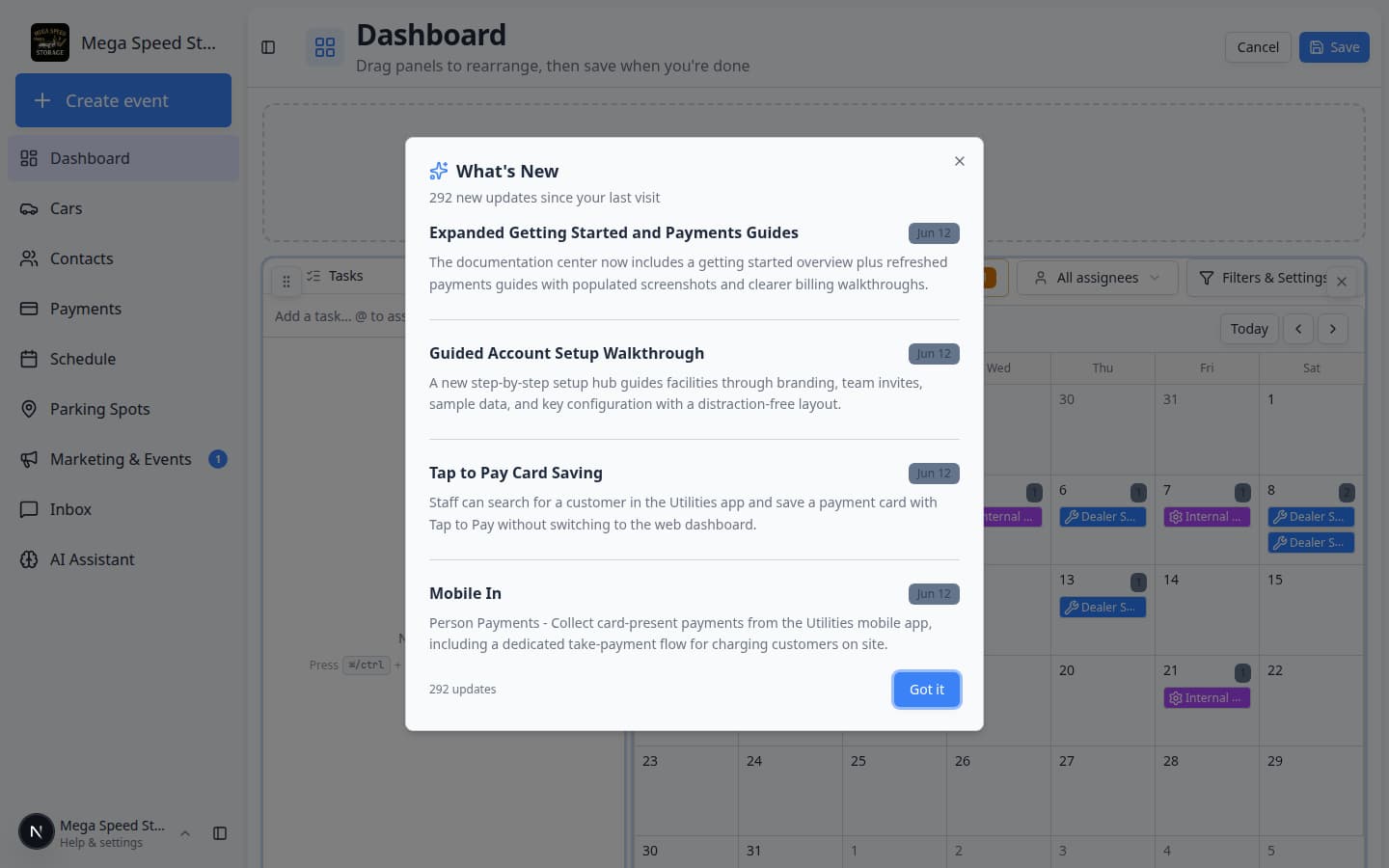Viewport: 1389px width, 868px height.
Task: Open Marketing & Events section
Action: pos(123,459)
